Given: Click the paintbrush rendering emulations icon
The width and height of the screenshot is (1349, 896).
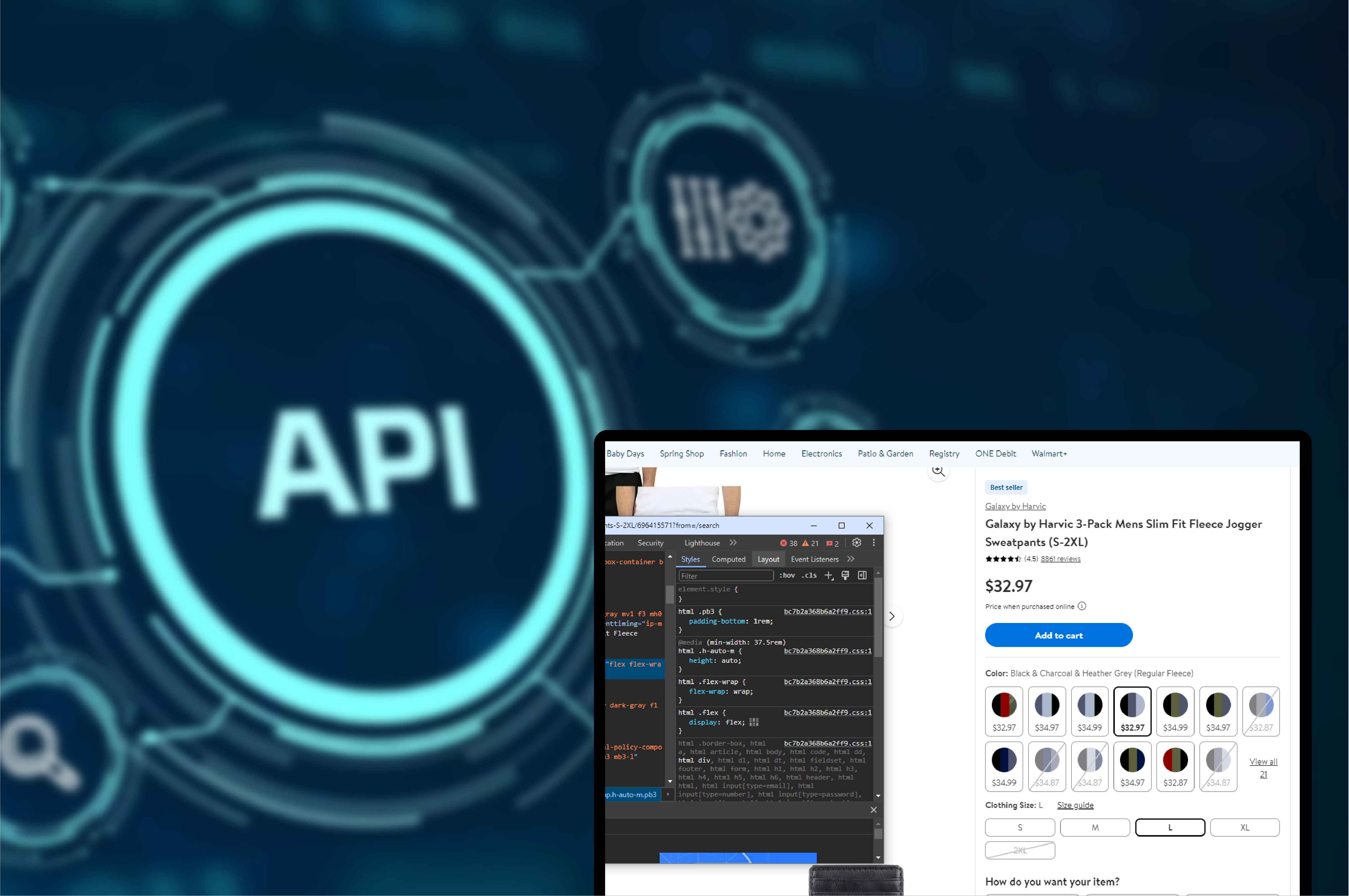Looking at the screenshot, I should pyautogui.click(x=845, y=575).
